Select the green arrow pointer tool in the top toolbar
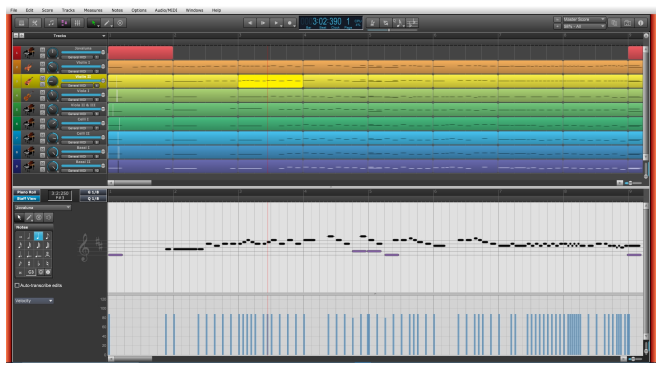The width and height of the screenshot is (659, 369). (x=93, y=23)
